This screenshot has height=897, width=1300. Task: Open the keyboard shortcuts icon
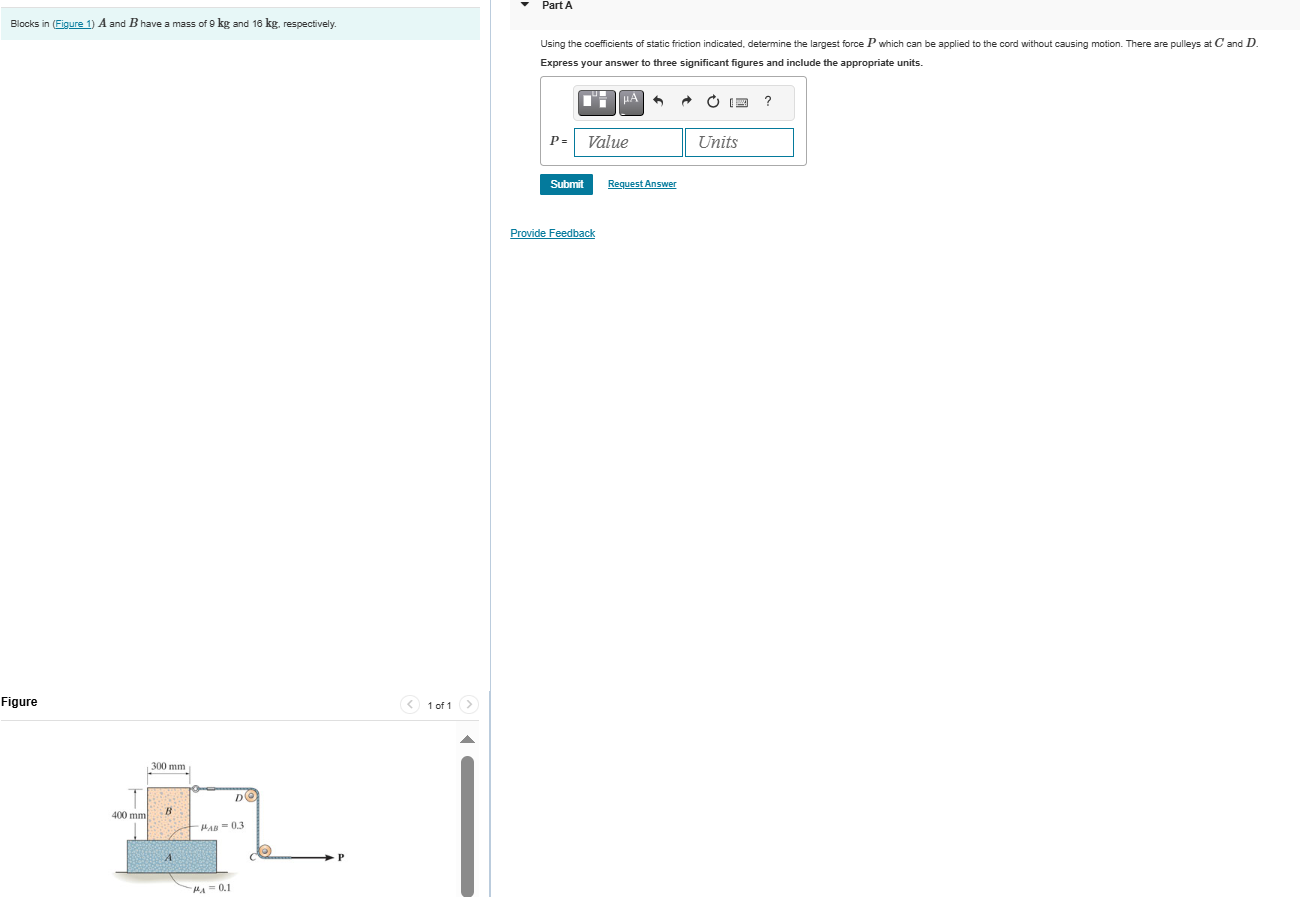739,102
